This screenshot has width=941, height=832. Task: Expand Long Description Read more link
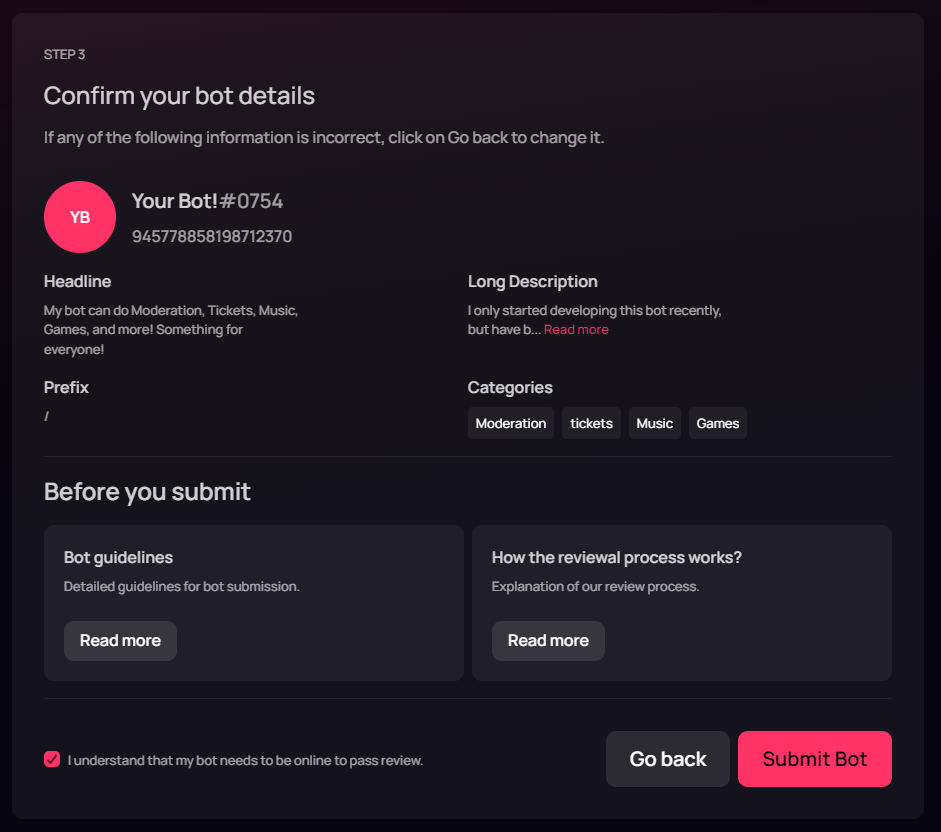(576, 330)
